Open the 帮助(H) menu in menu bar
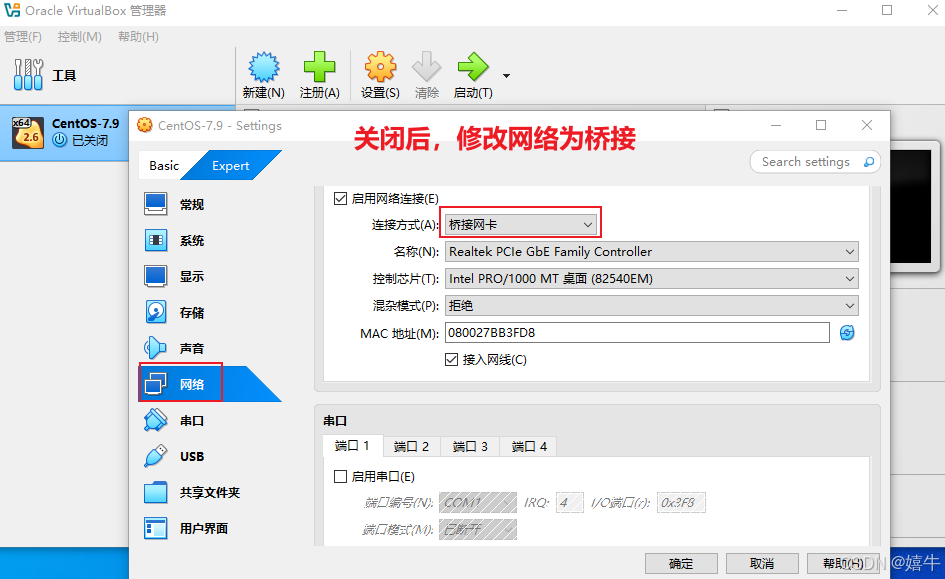The height and width of the screenshot is (579, 945). [x=138, y=37]
